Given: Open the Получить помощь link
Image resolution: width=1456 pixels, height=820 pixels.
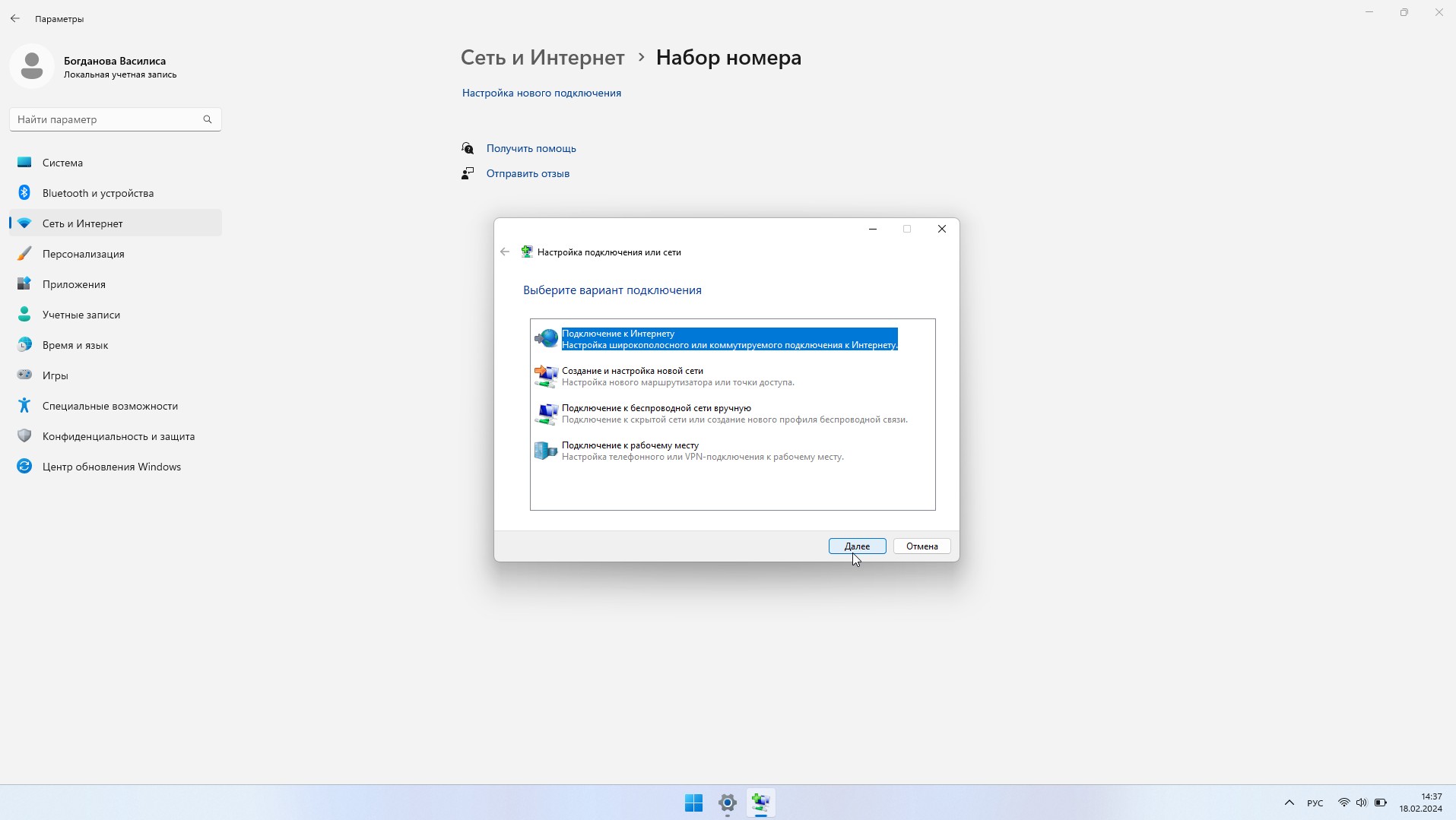Looking at the screenshot, I should click(531, 148).
